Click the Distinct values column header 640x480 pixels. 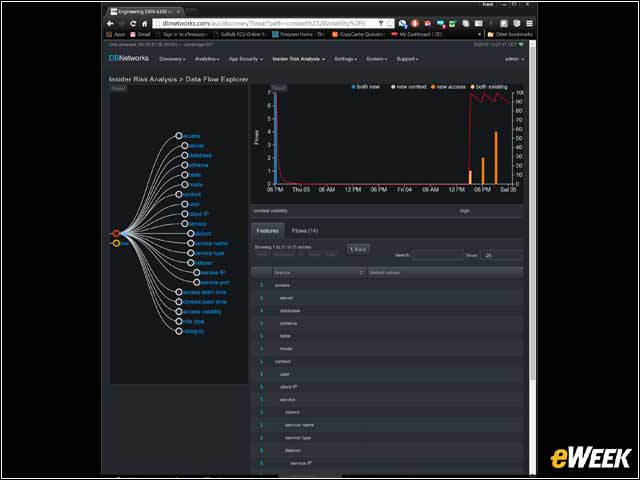(x=445, y=273)
